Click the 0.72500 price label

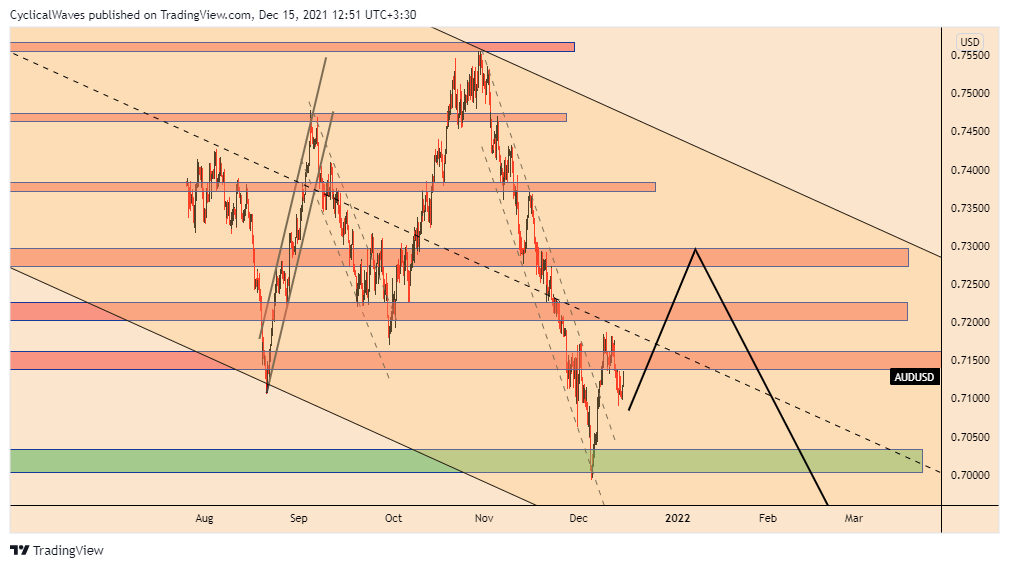(x=970, y=284)
